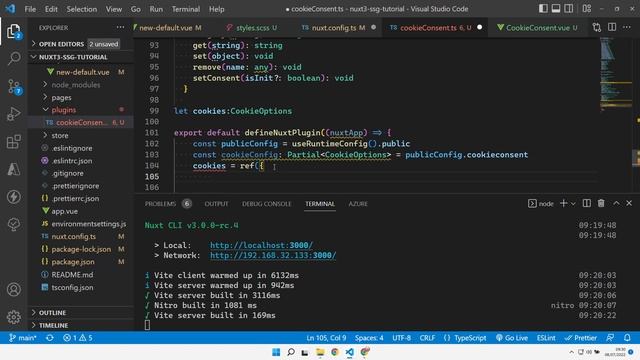The height and width of the screenshot is (360, 640).
Task: Open the Extensions view
Action: (x=14, y=142)
